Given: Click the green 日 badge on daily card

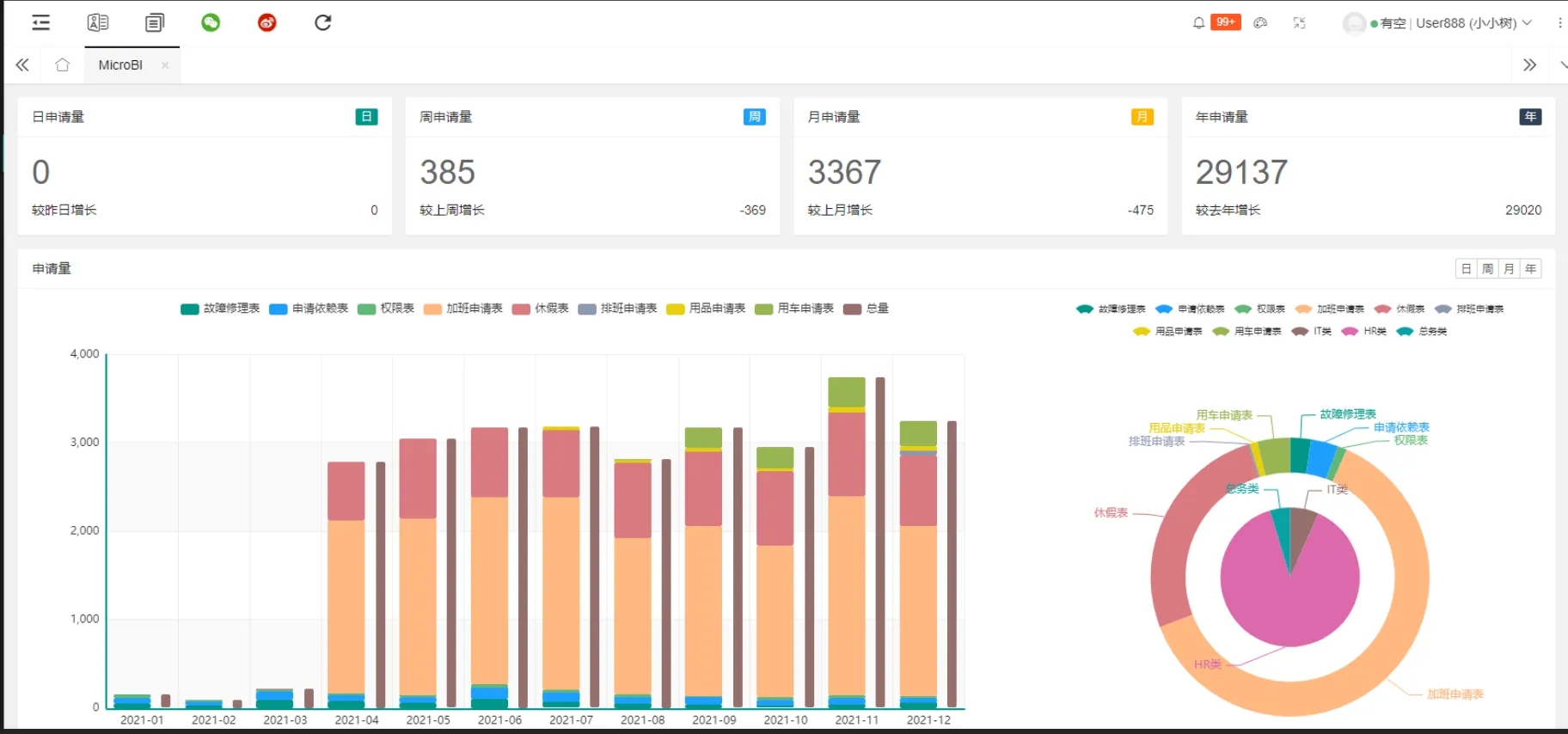Looking at the screenshot, I should pos(366,117).
